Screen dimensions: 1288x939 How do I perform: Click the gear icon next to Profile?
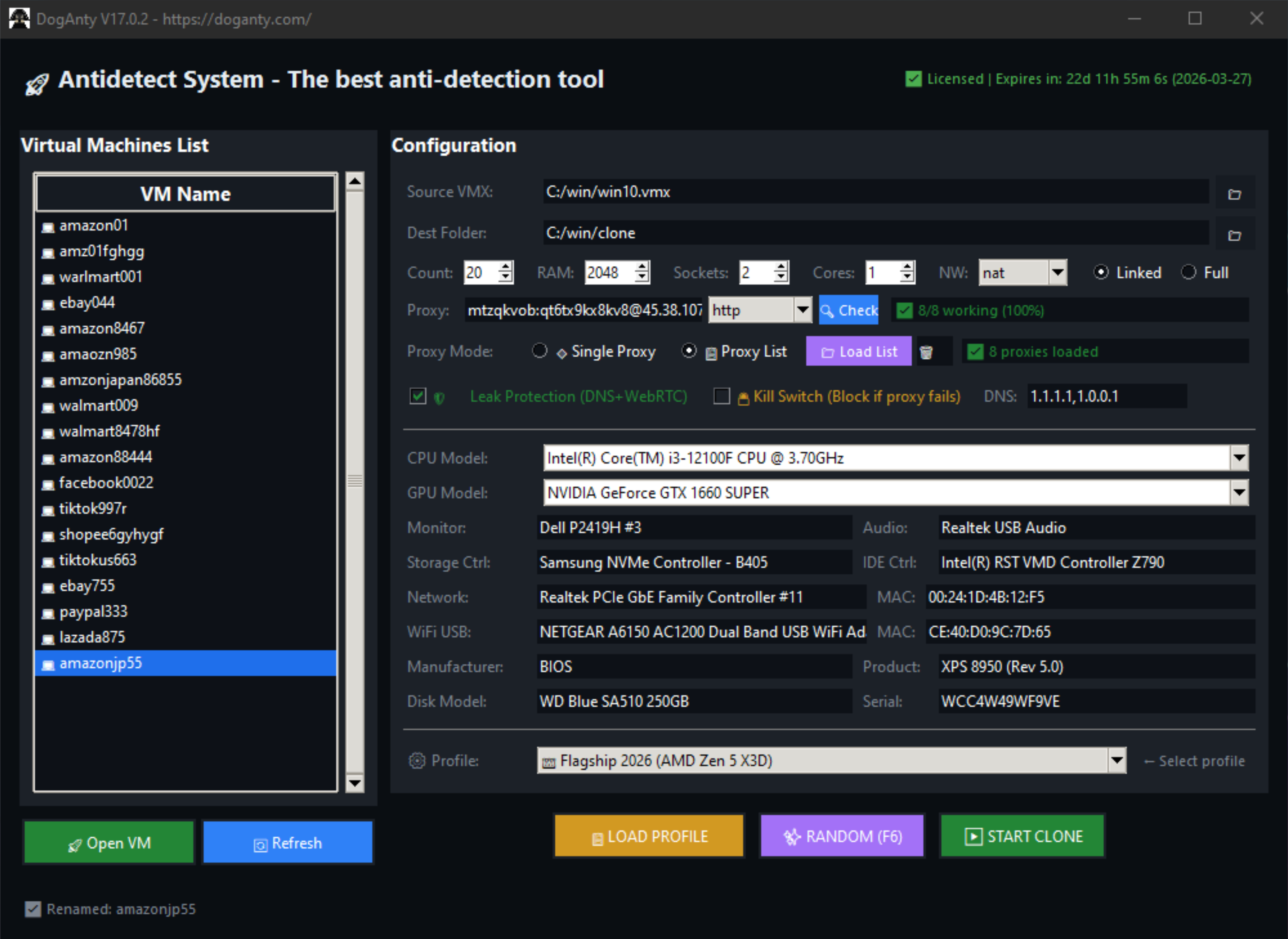pos(417,760)
